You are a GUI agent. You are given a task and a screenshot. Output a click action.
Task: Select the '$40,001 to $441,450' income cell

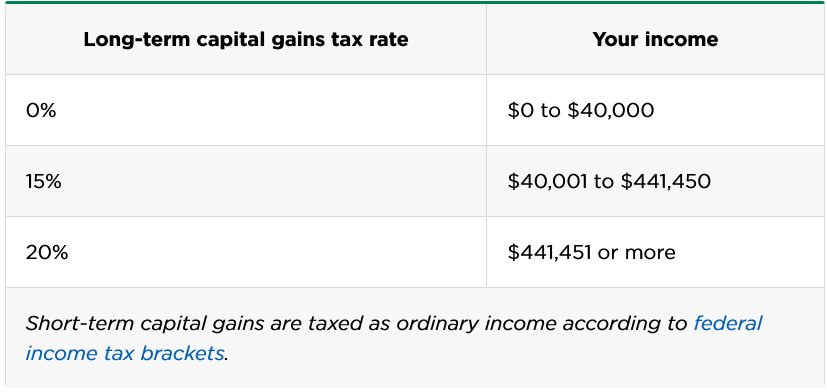[x=656, y=181]
